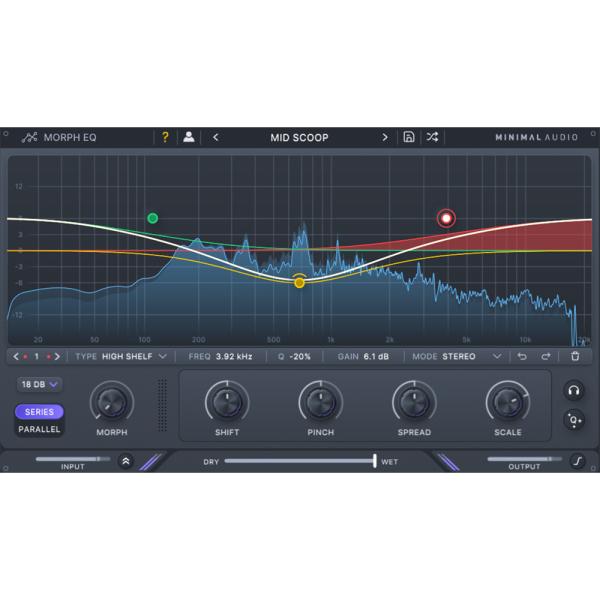600x600 pixels.
Task: Click the dotted grip handle beside Morph
Action: (x=162, y=405)
